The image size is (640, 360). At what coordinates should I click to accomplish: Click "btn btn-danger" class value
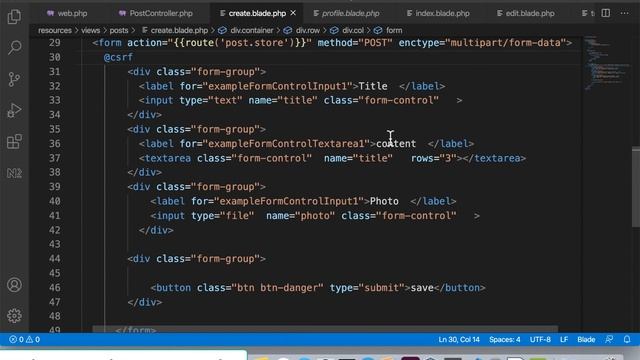pyautogui.click(x=277, y=288)
